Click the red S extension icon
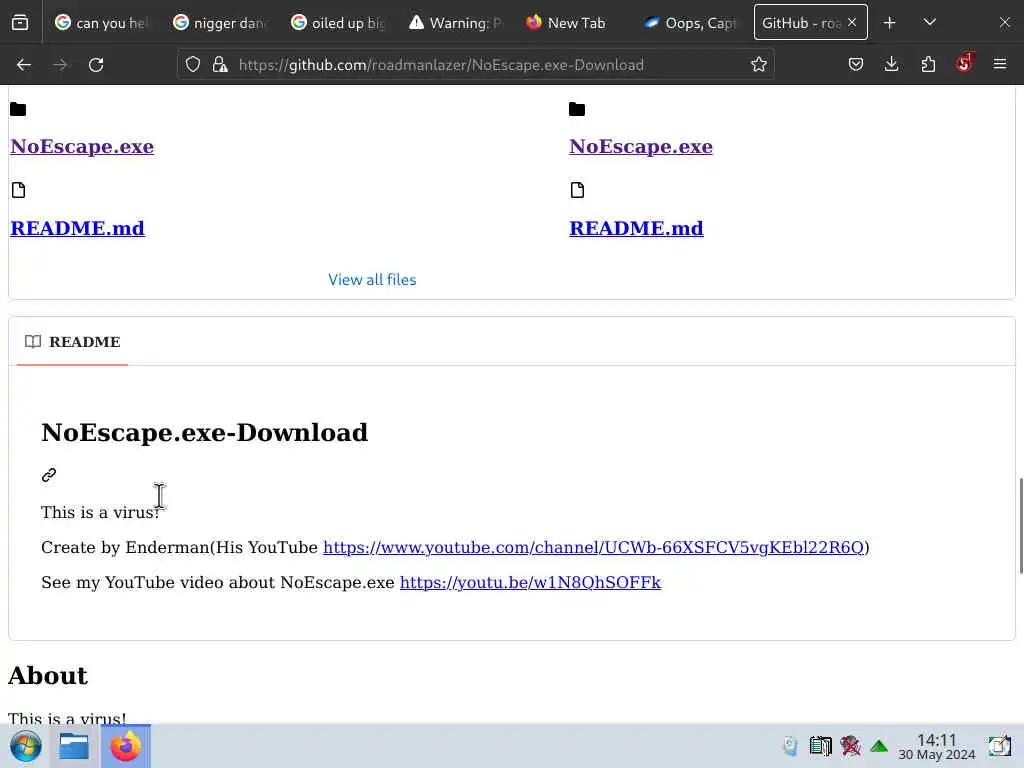Image resolution: width=1024 pixels, height=768 pixels. pyautogui.click(x=964, y=63)
